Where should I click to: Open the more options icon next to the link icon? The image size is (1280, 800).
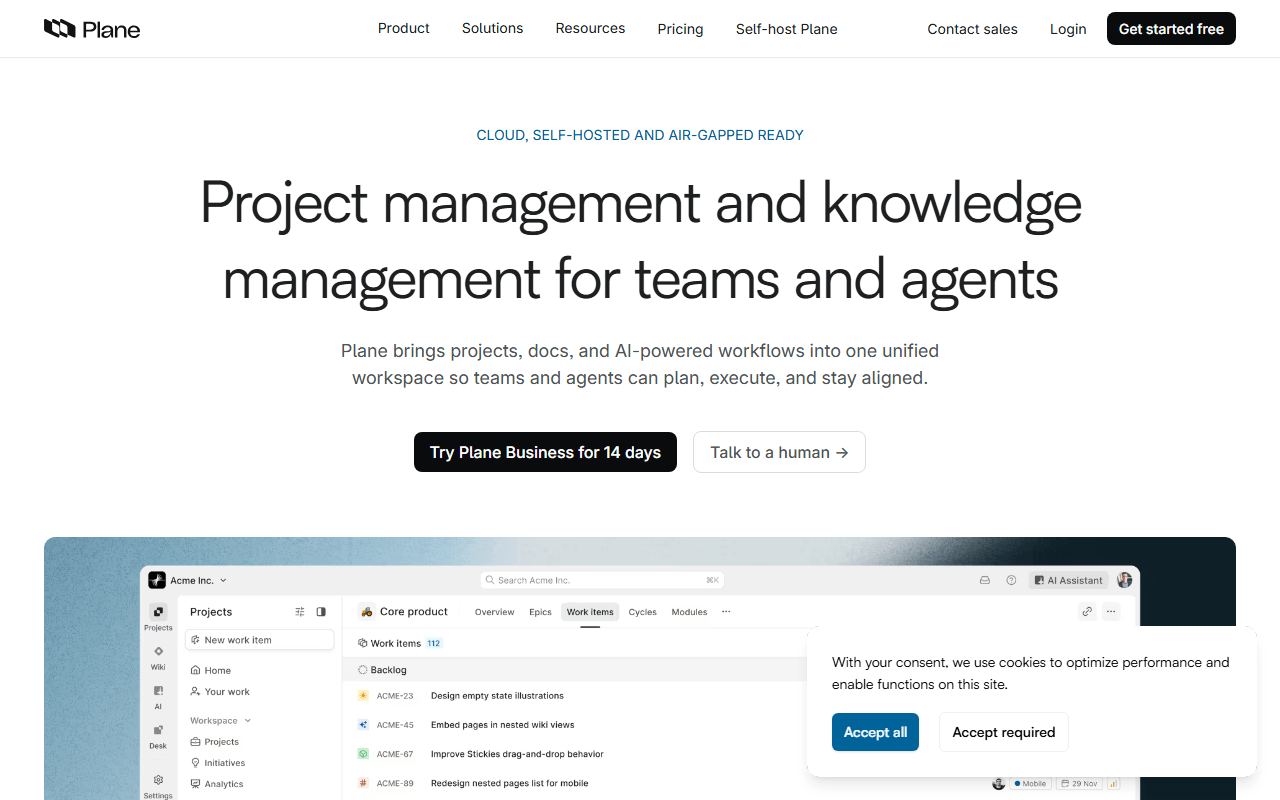point(1111,612)
